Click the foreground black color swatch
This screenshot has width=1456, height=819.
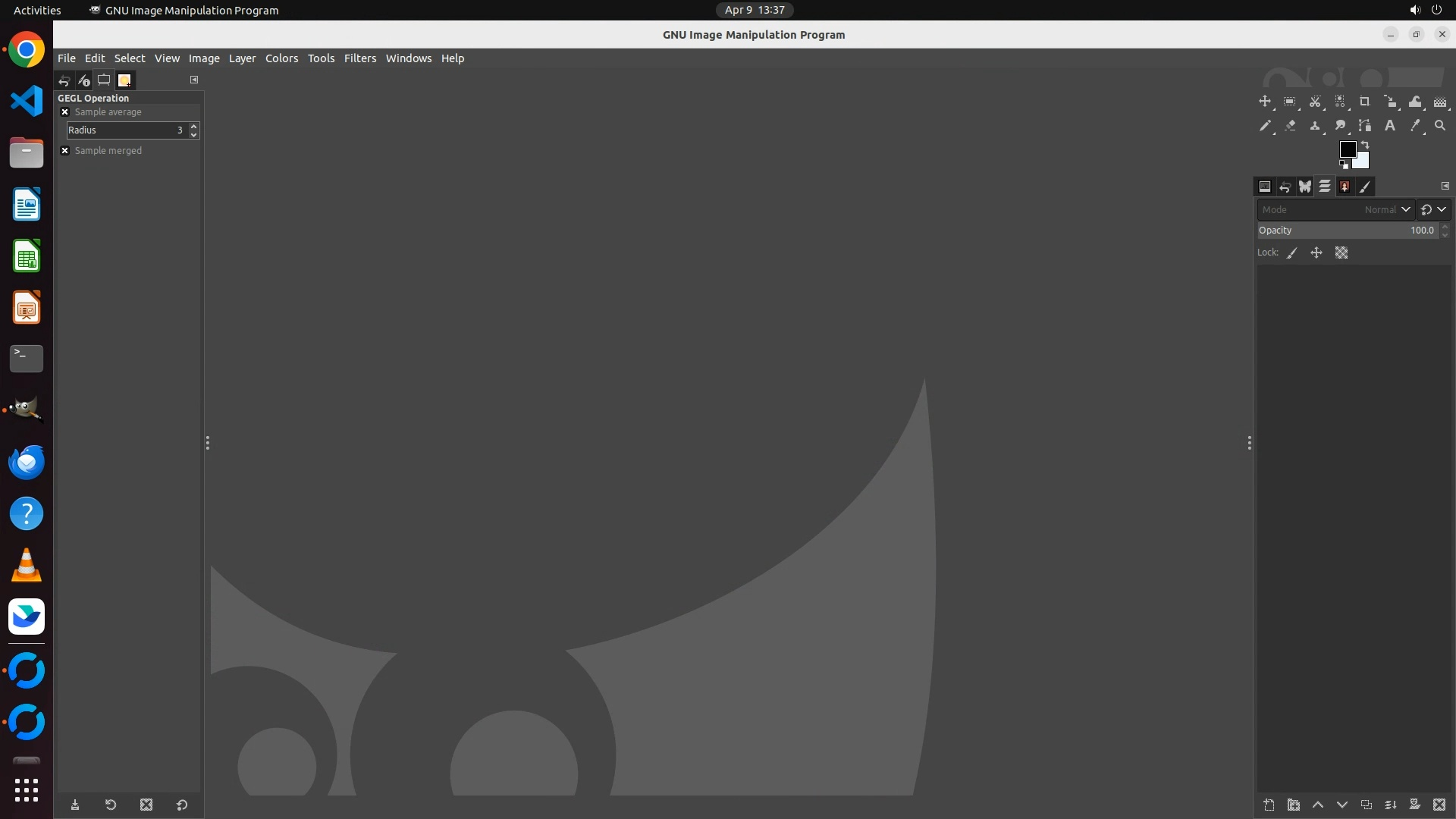(x=1348, y=149)
